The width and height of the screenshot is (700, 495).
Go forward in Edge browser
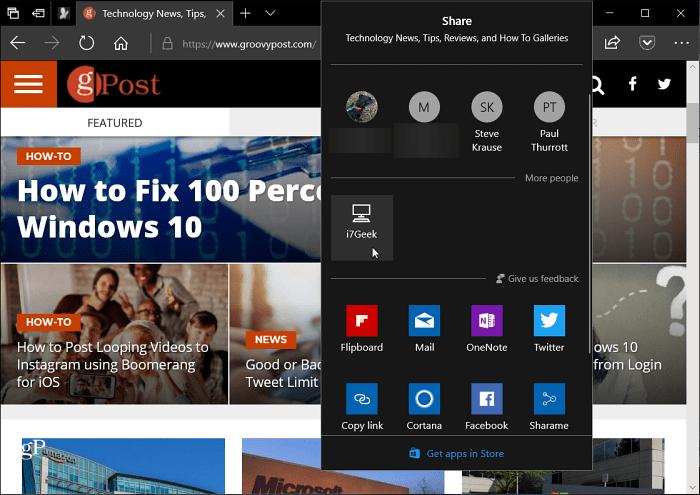coord(52,43)
